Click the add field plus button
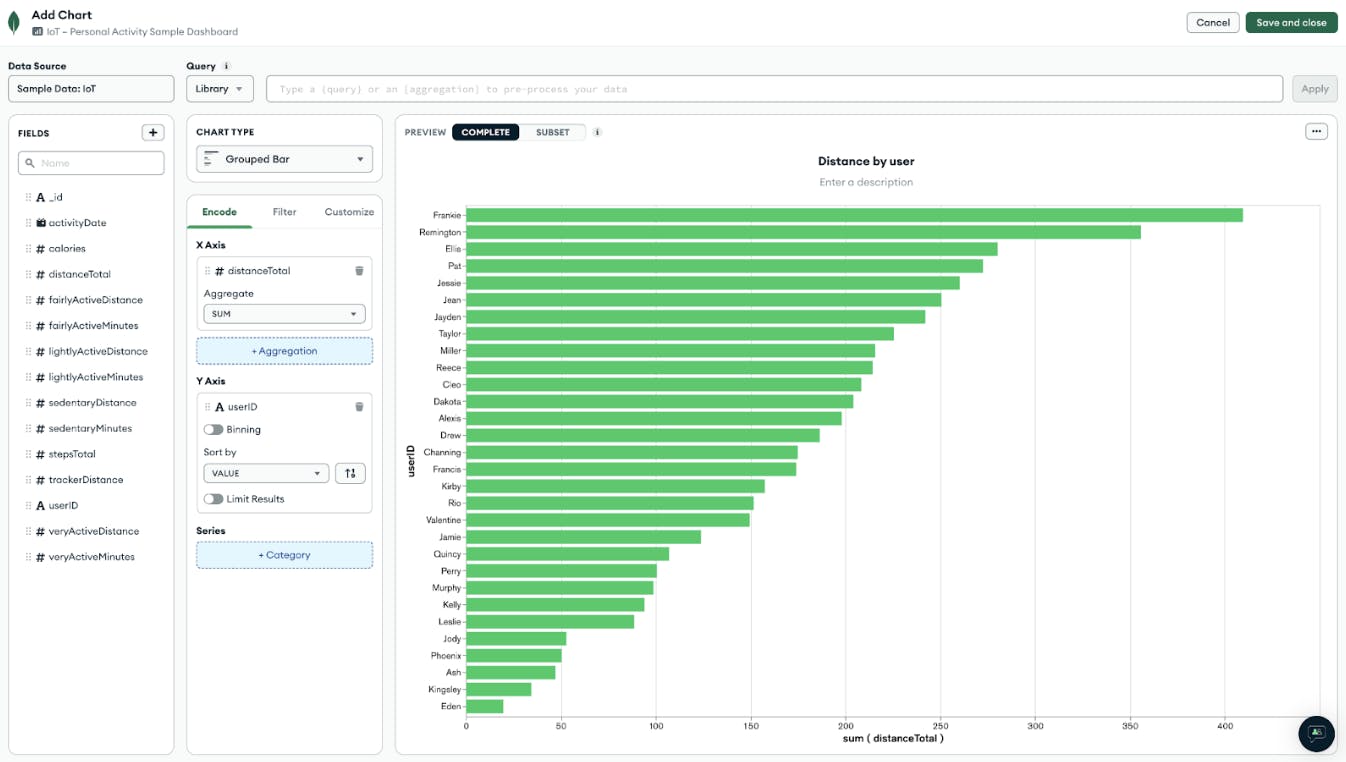Viewport: 1346px width, 762px height. click(153, 132)
